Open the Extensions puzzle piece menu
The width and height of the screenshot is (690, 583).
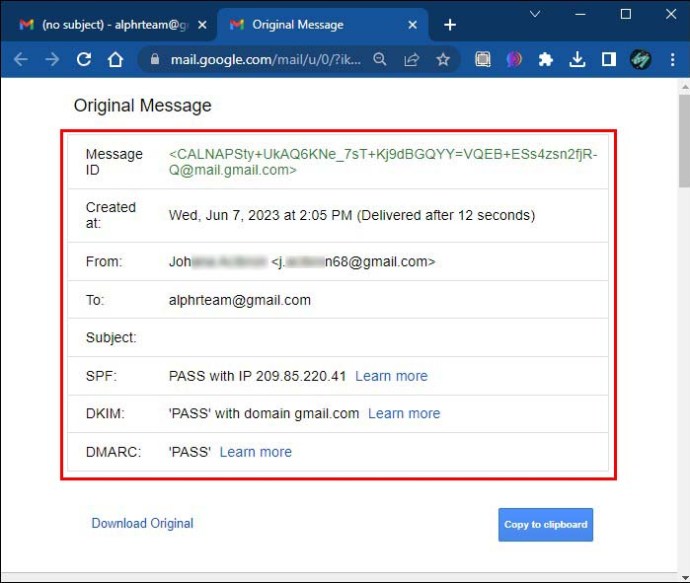[x=546, y=59]
